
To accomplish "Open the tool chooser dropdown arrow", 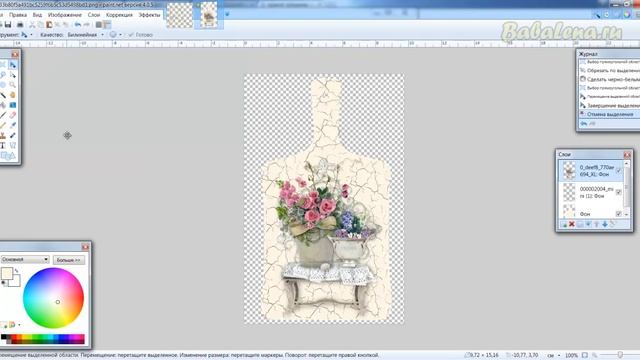I will click(x=31, y=35).
